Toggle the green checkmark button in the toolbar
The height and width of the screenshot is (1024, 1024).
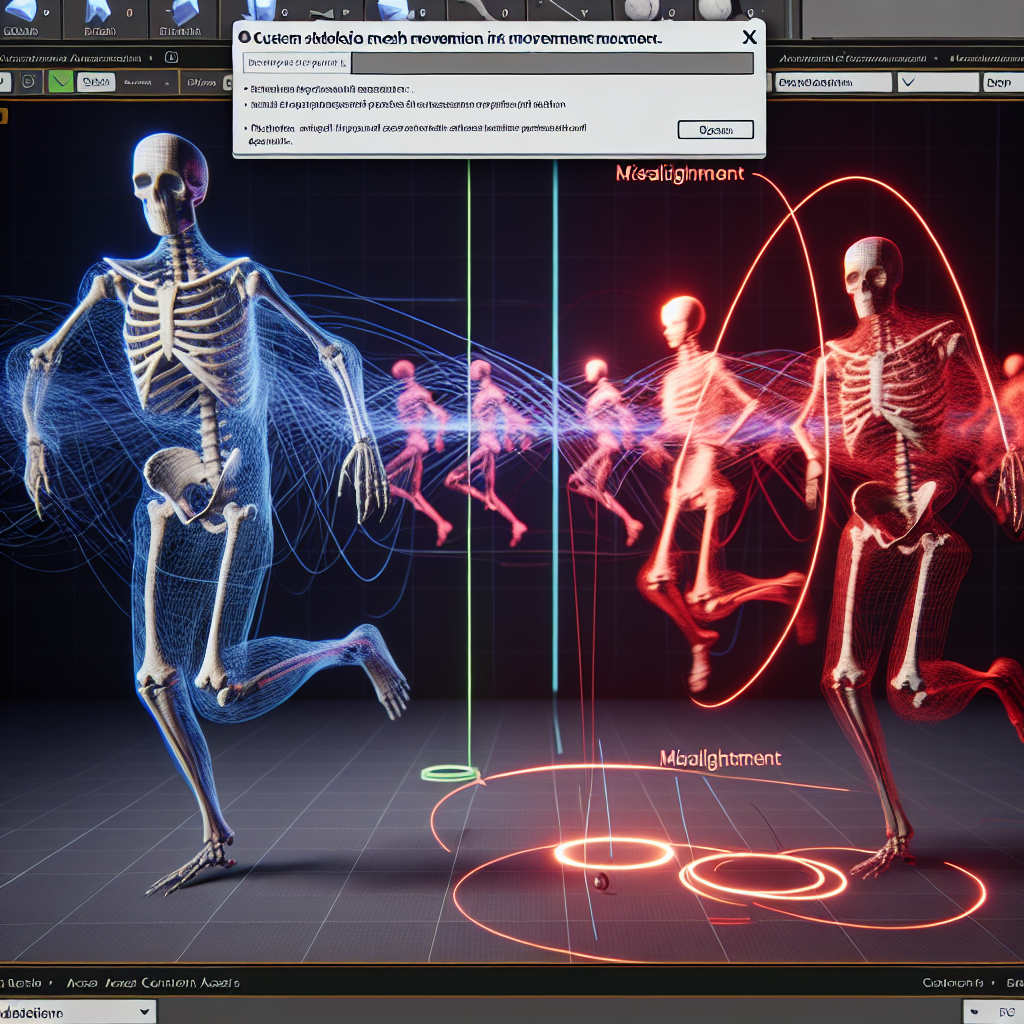[x=61, y=82]
